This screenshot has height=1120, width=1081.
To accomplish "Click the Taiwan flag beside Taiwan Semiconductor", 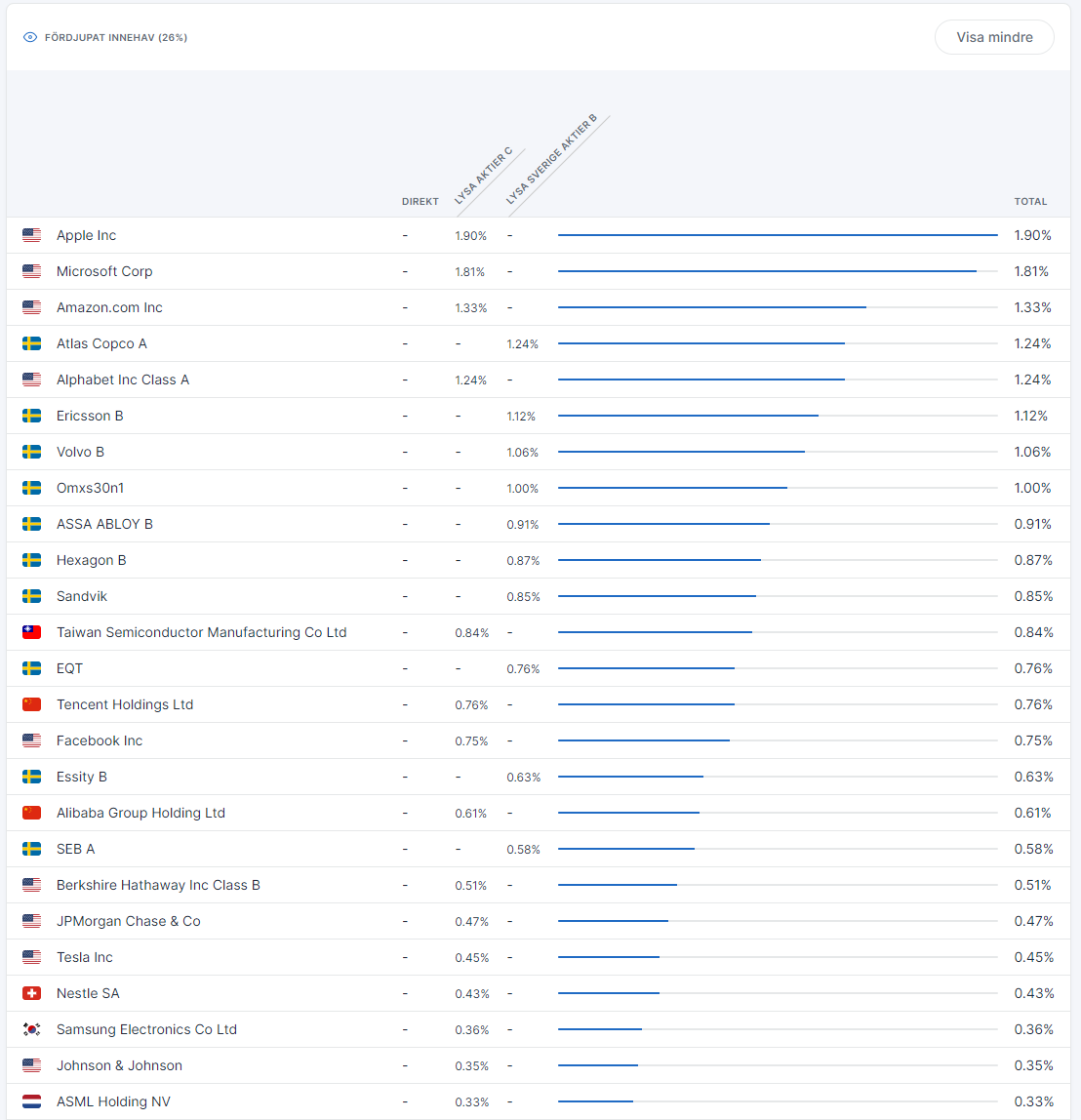I will click(x=32, y=632).
